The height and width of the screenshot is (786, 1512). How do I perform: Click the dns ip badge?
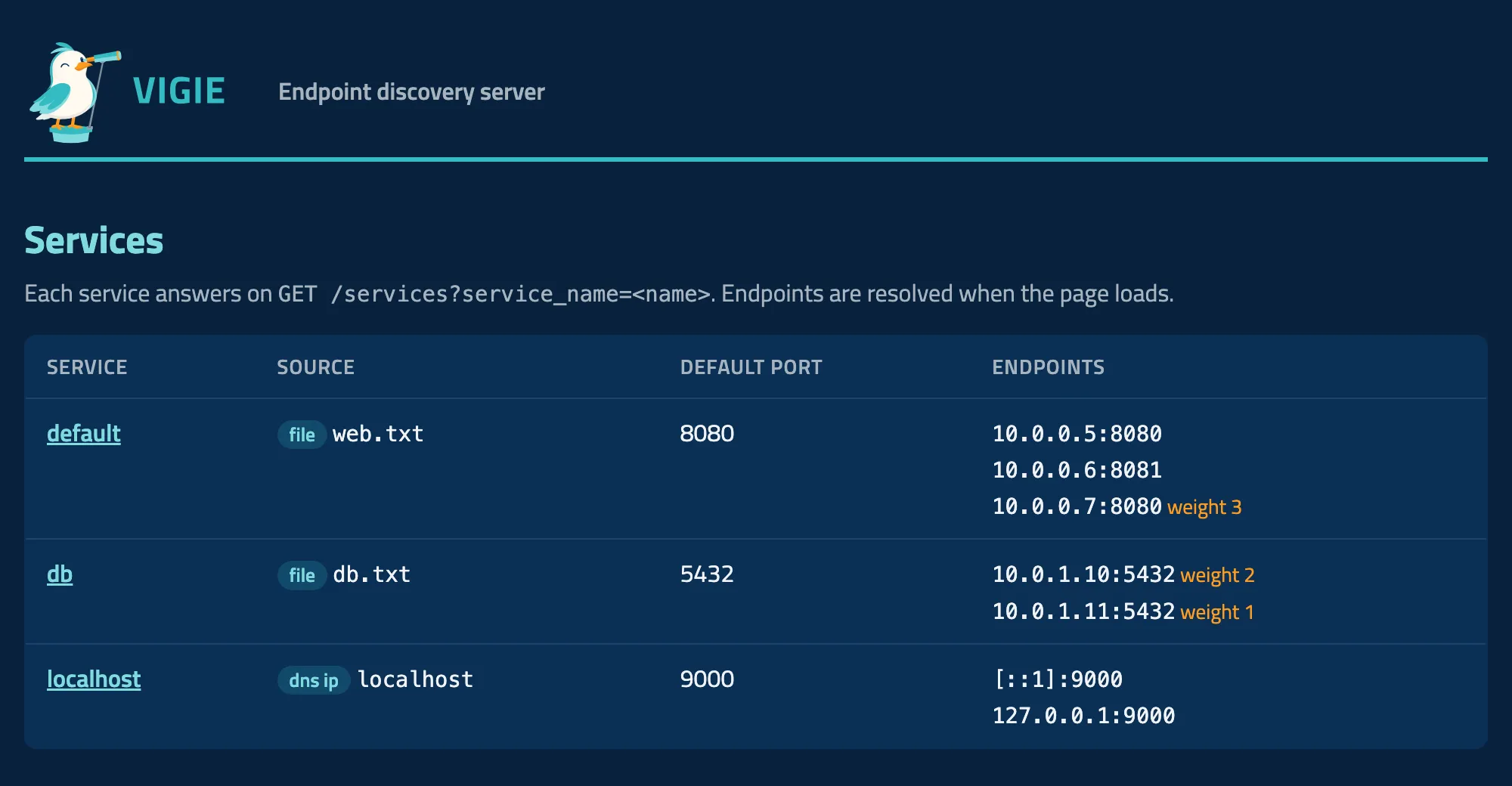pyautogui.click(x=314, y=680)
